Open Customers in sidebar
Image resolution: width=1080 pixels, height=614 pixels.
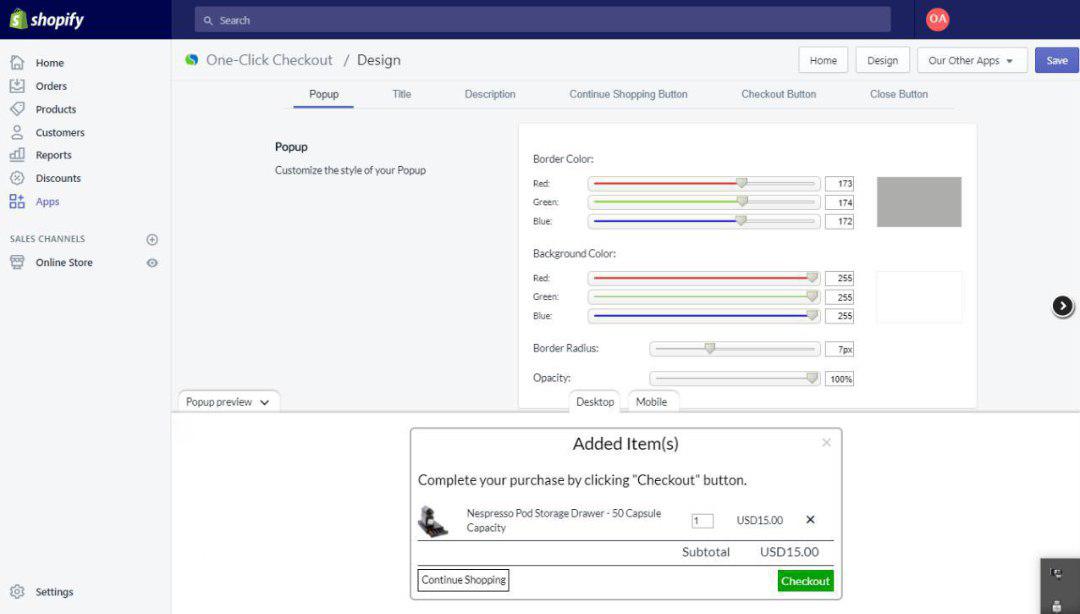tap(60, 132)
